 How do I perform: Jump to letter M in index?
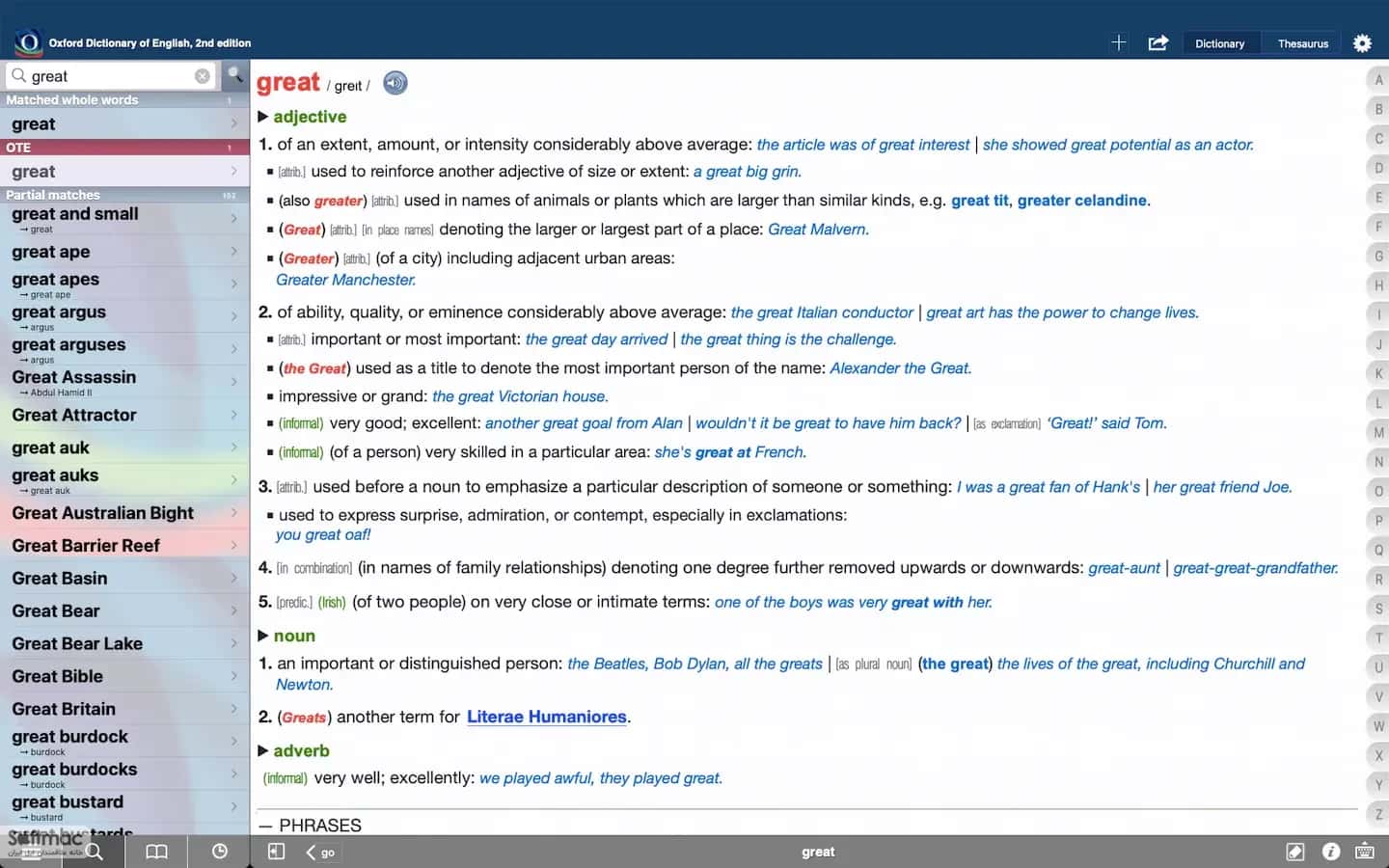(x=1378, y=432)
